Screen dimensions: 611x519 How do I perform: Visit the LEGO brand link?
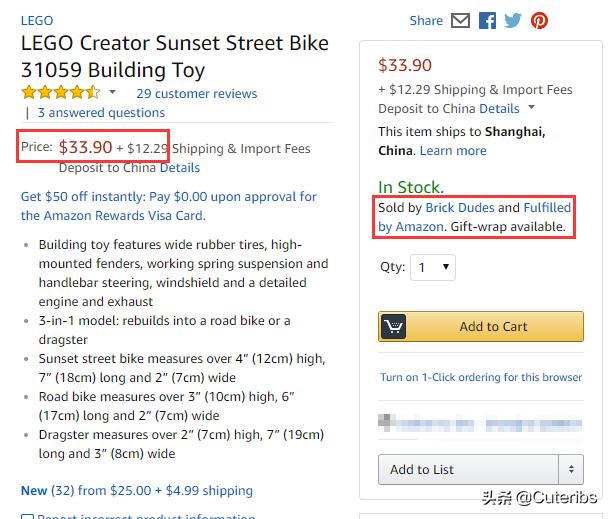click(37, 20)
